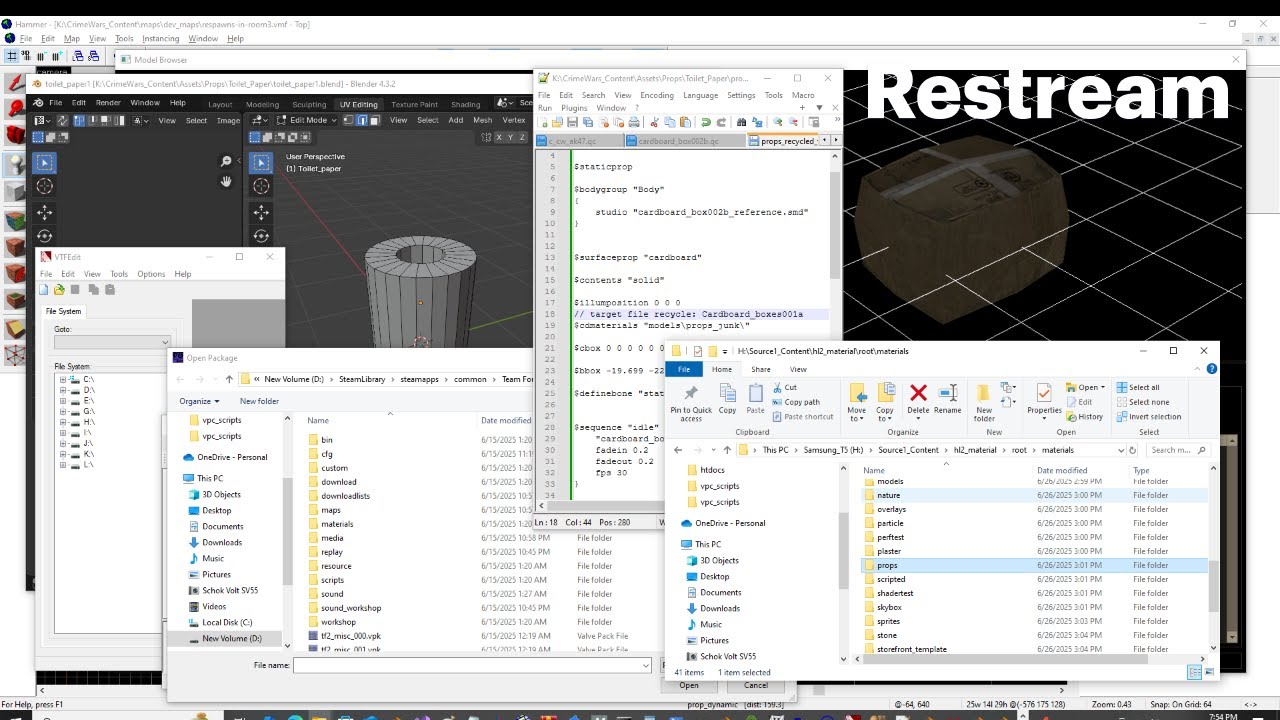Expand the C:\ drive in VTFEdit's file tree
1280x720 pixels.
click(x=63, y=380)
